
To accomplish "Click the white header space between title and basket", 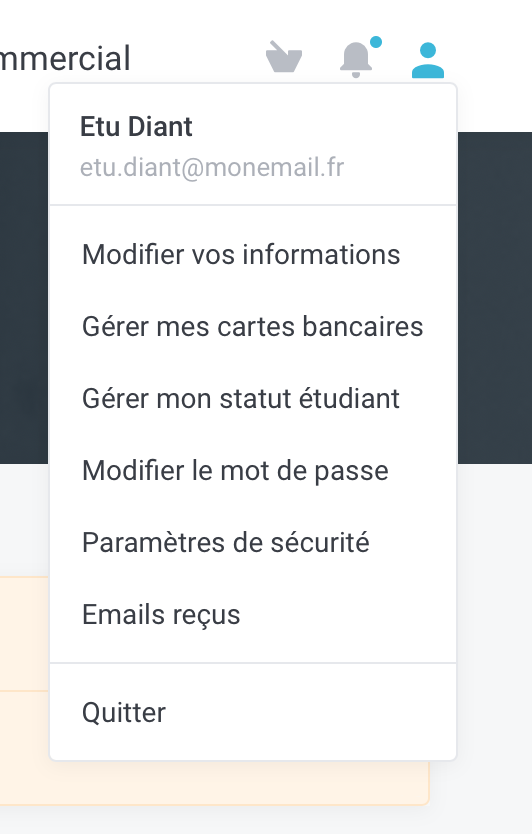I will tap(197, 57).
